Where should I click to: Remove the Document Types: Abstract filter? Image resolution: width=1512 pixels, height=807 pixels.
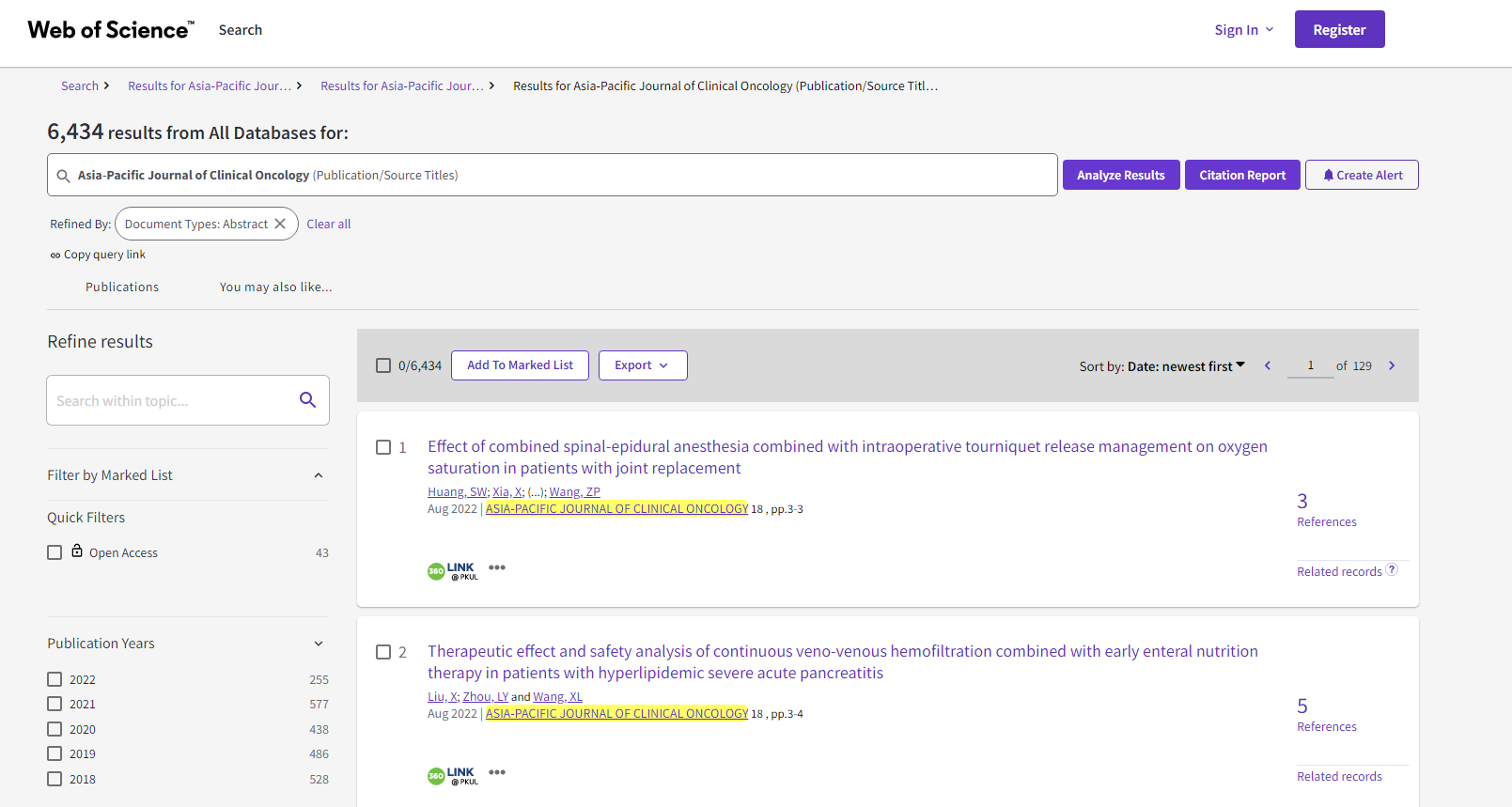[x=280, y=224]
